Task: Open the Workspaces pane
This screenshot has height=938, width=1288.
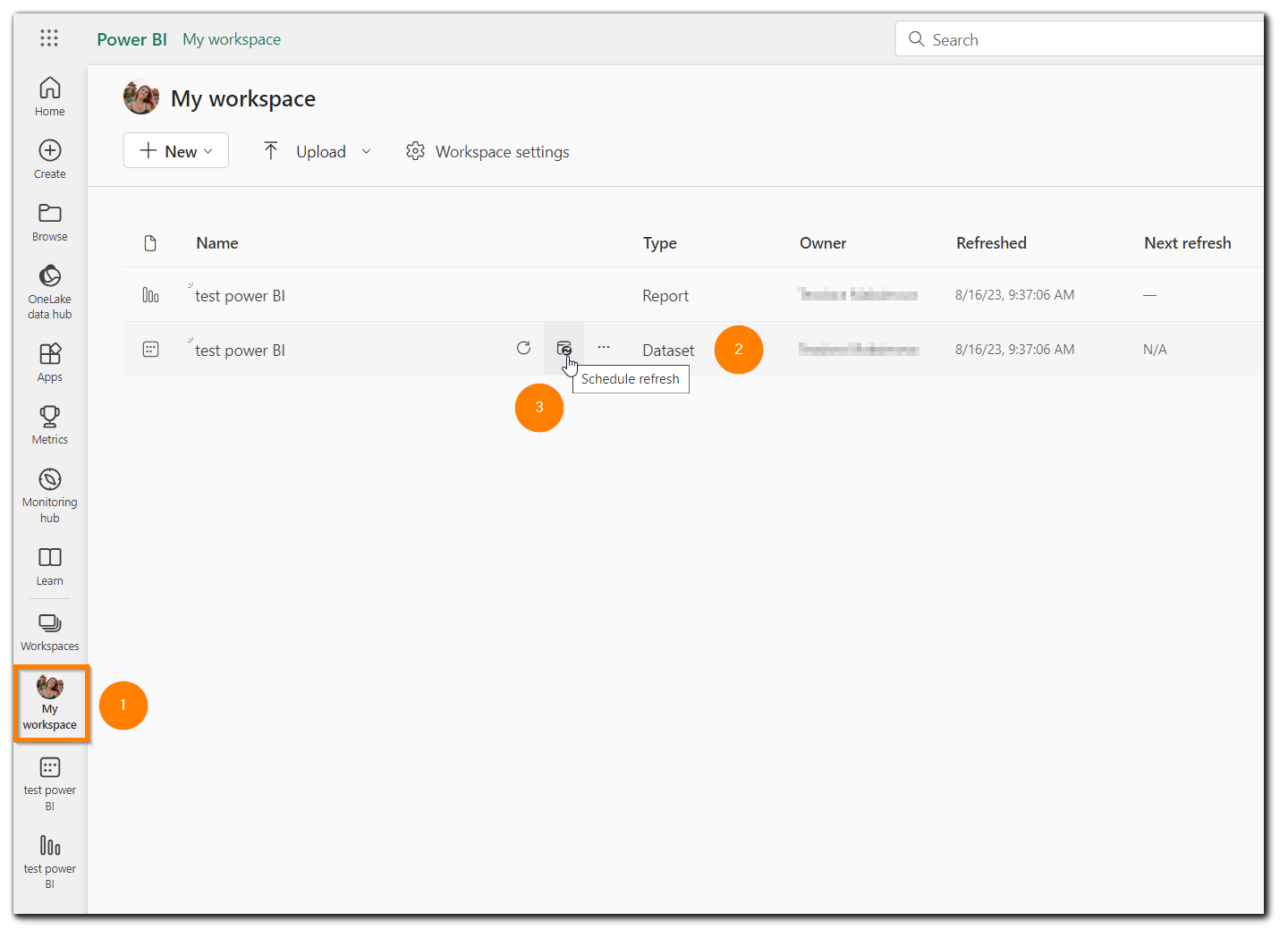Action: click(50, 632)
